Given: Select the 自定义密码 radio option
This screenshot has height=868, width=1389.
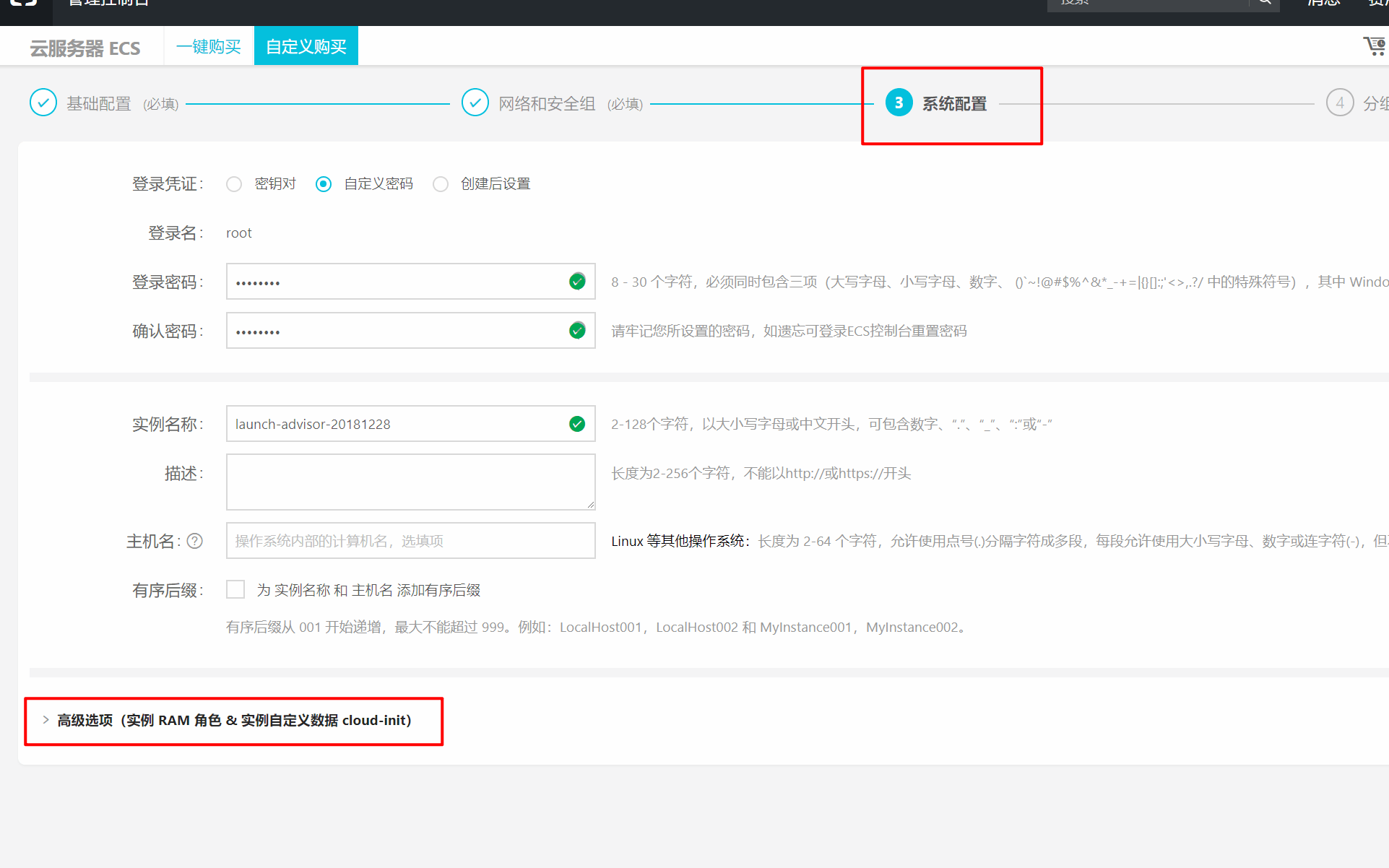Looking at the screenshot, I should click(324, 184).
